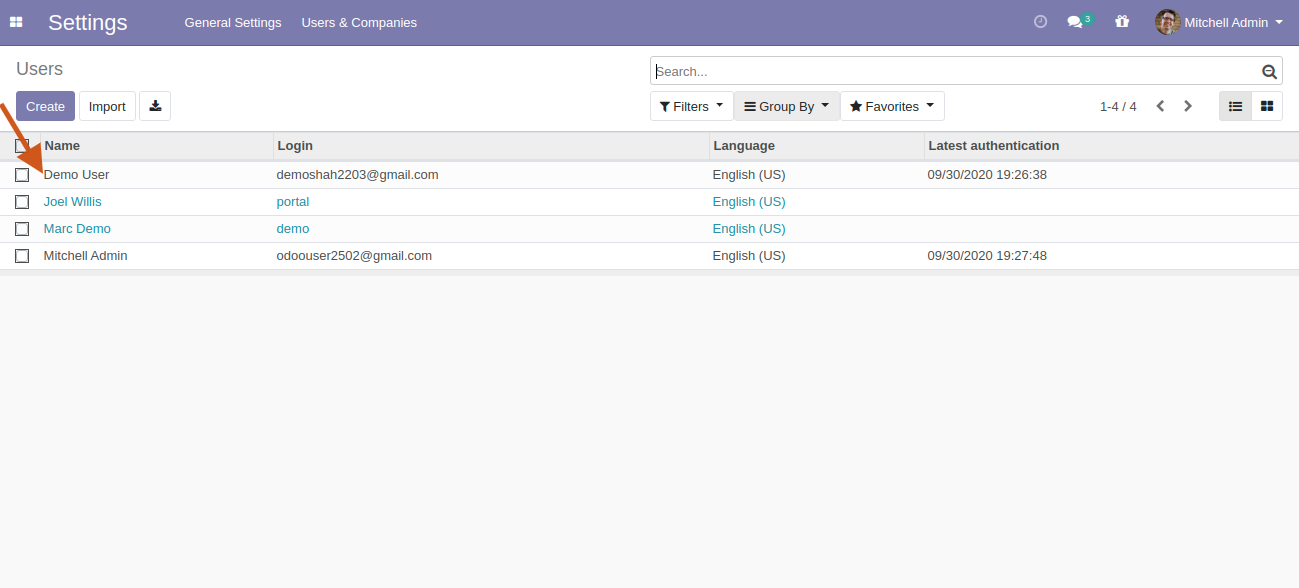This screenshot has width=1299, height=588.
Task: Click the 1-4 / 4 pager counter
Action: tap(1118, 106)
